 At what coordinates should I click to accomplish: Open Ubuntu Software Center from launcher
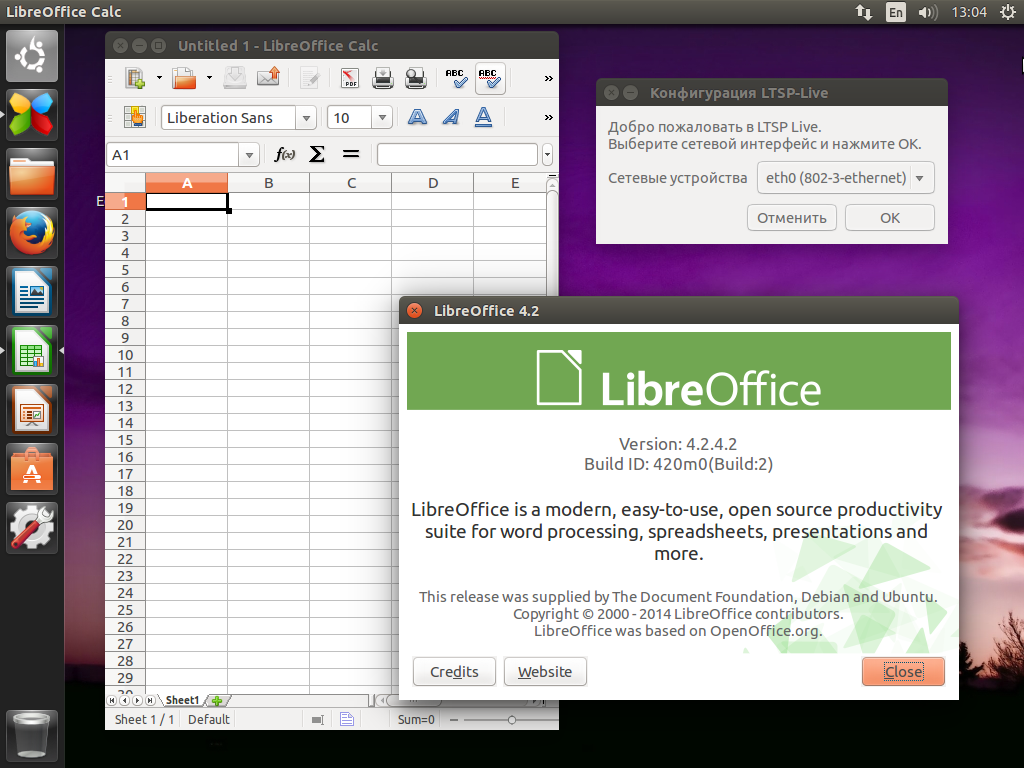pyautogui.click(x=32, y=469)
